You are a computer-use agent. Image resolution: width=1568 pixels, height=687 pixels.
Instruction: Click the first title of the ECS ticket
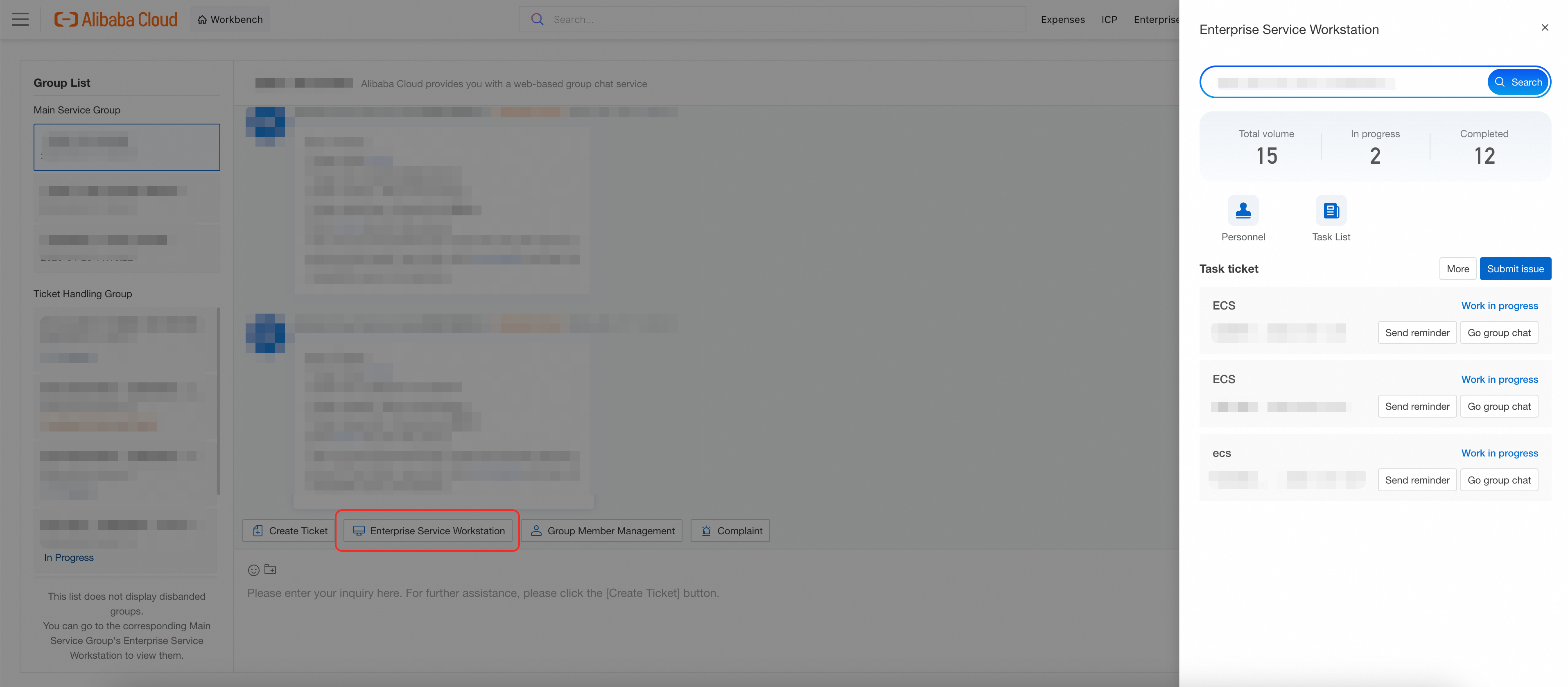point(1223,305)
